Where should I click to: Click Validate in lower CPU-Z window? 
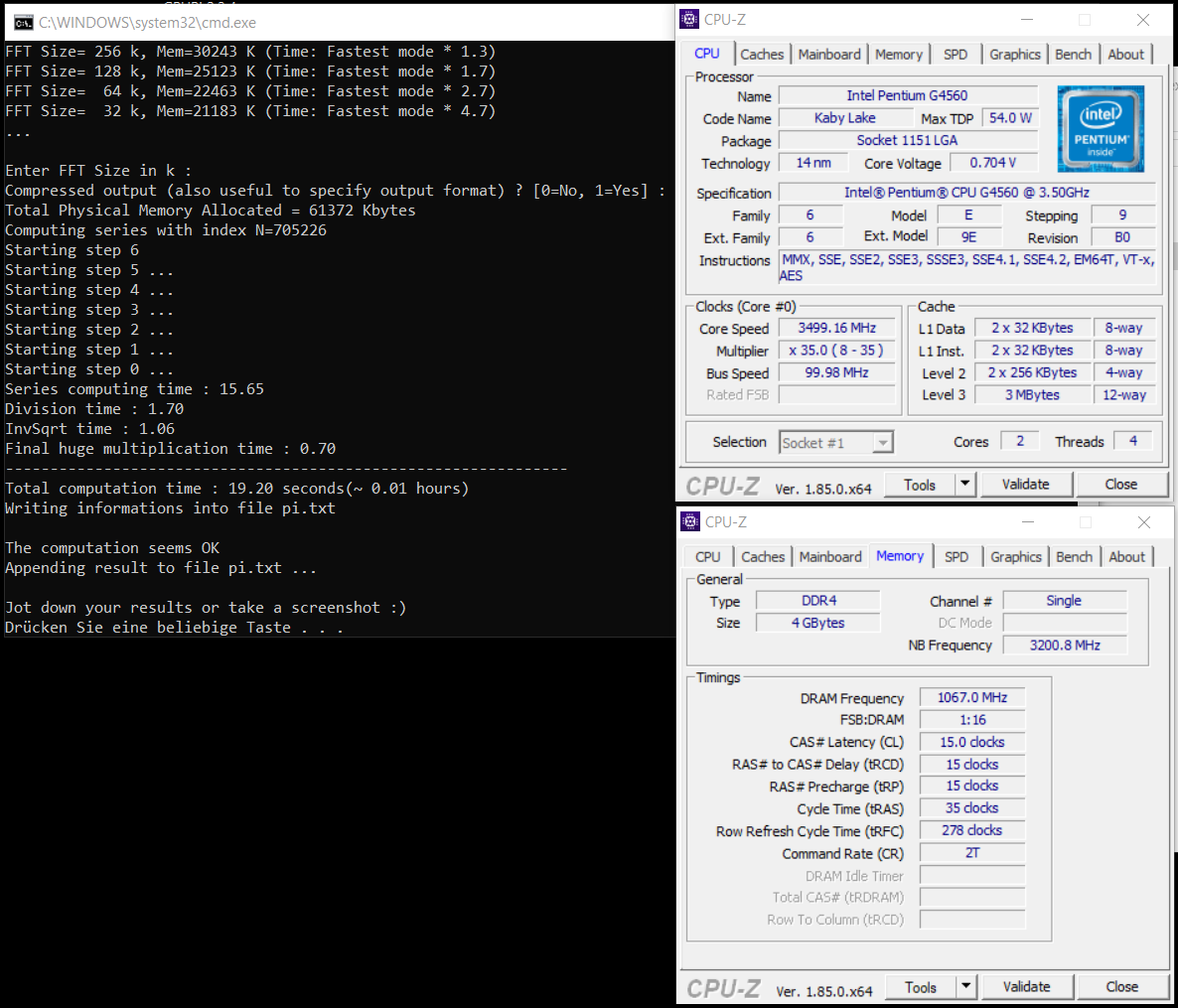coord(1026,987)
